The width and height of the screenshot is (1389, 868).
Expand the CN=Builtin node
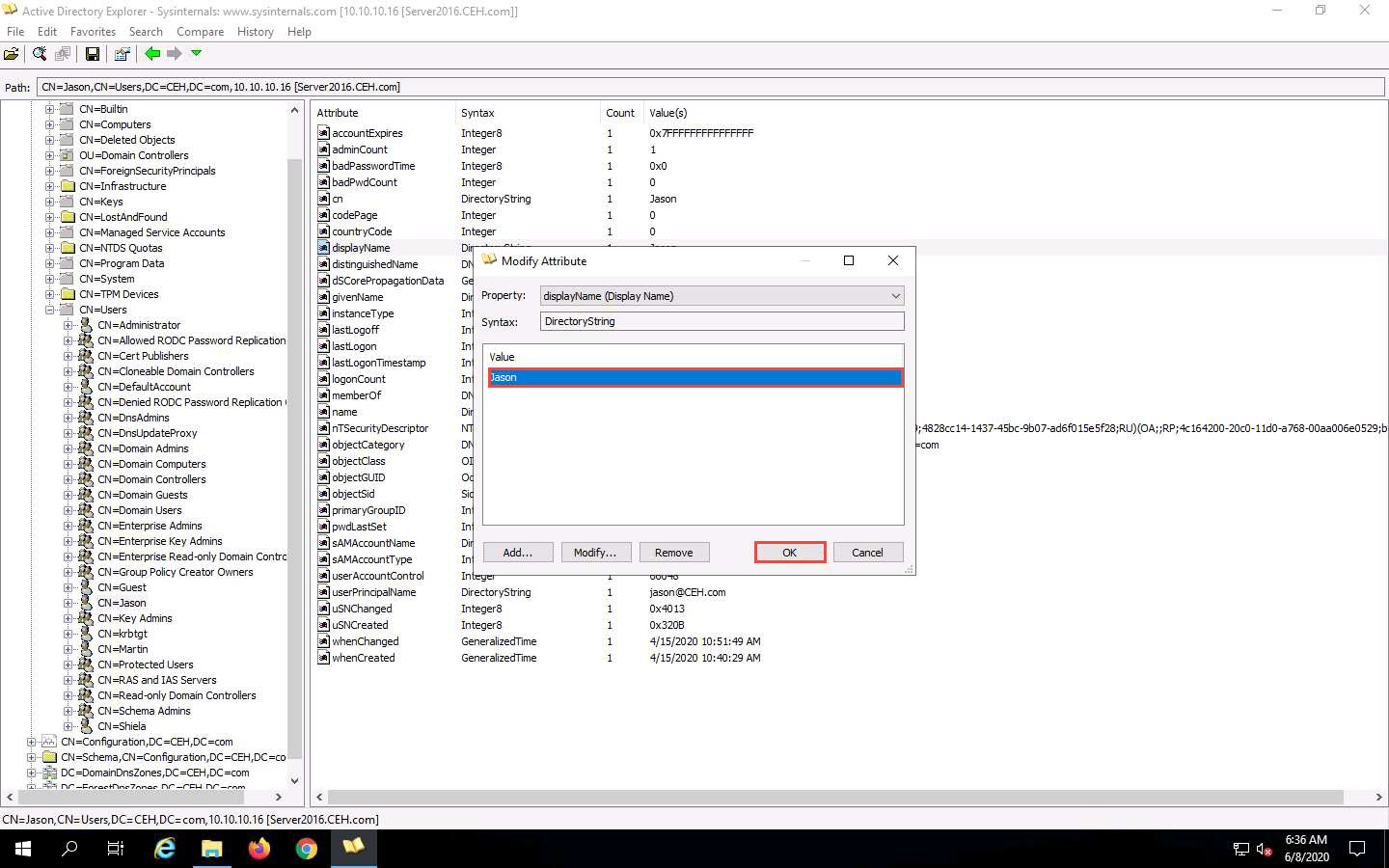point(49,109)
